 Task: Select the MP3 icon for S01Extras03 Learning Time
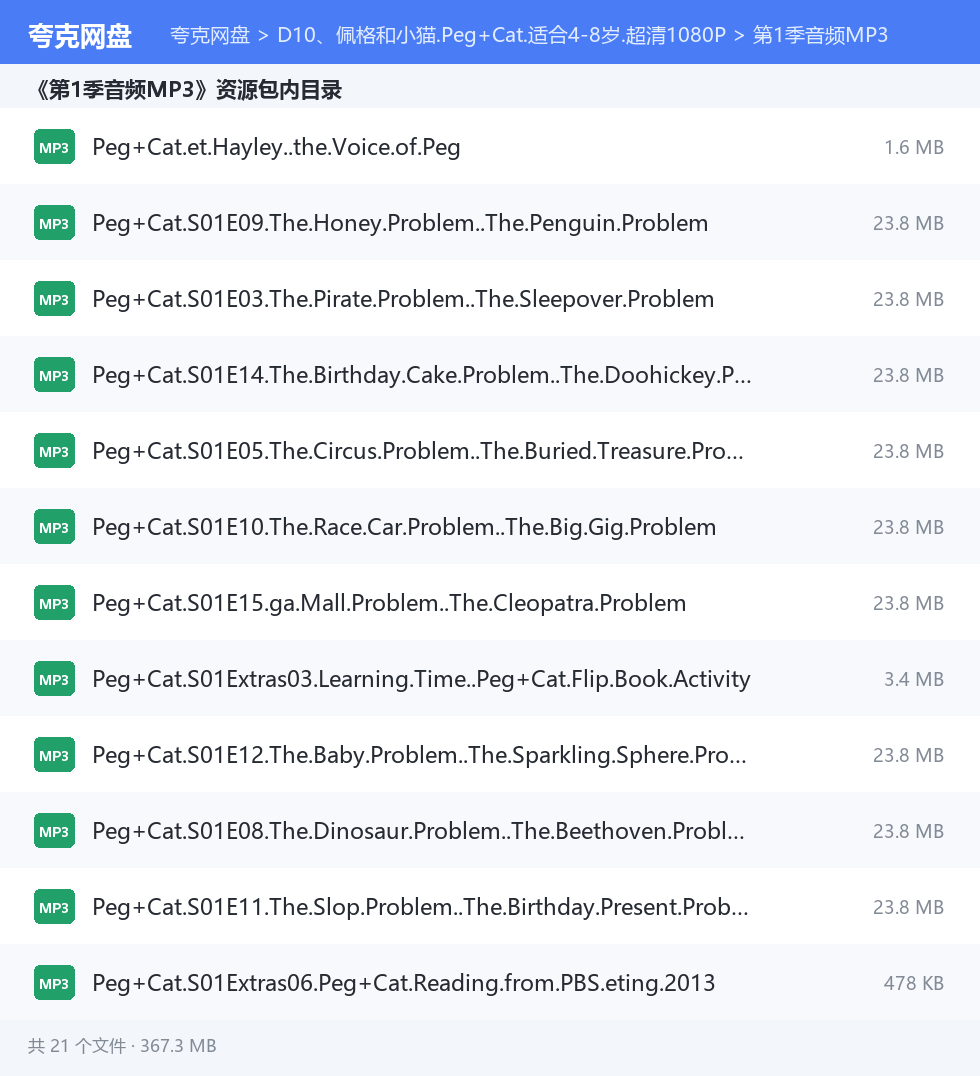coord(54,679)
